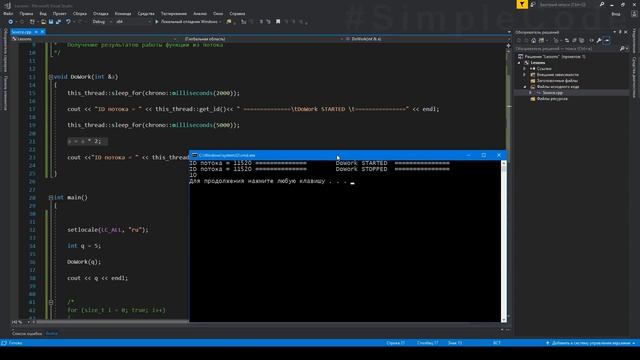Screen dimensions: 640x360
Task: Collapse the DoWork function outline toggle
Action: (x=51, y=77)
